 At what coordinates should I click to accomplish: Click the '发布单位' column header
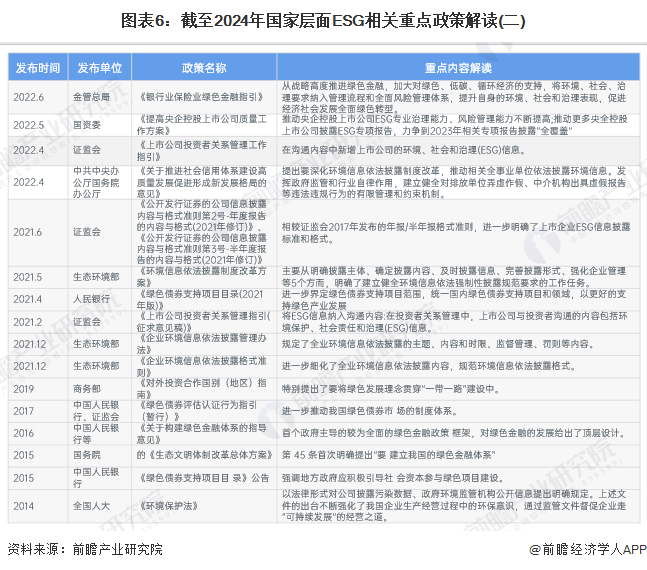[x=99, y=67]
